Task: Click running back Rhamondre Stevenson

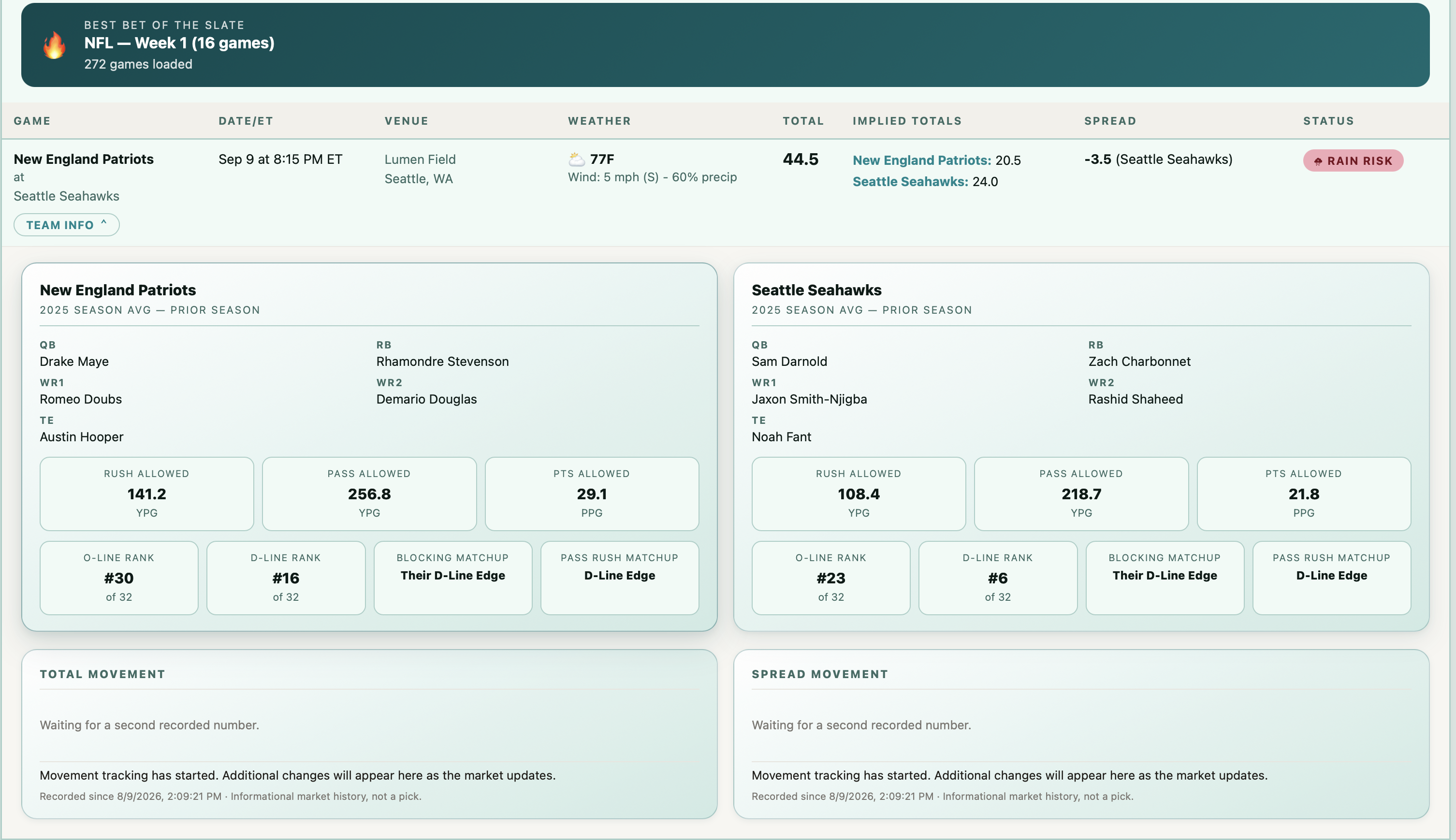Action: pyautogui.click(x=442, y=362)
